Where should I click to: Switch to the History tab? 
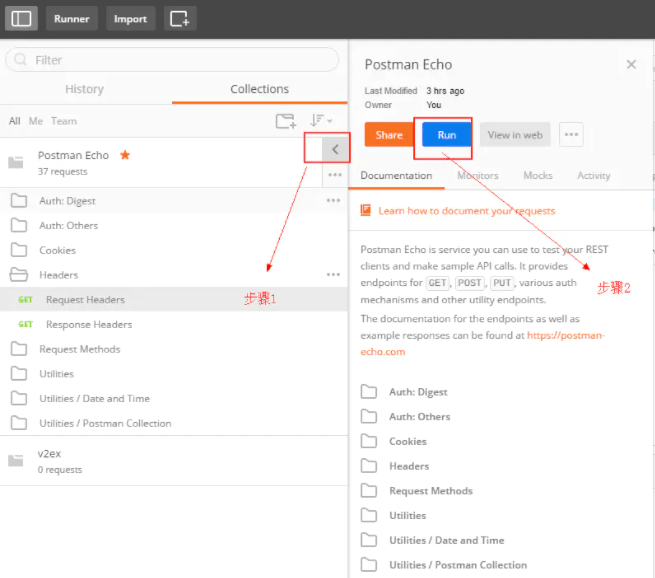tap(84, 89)
